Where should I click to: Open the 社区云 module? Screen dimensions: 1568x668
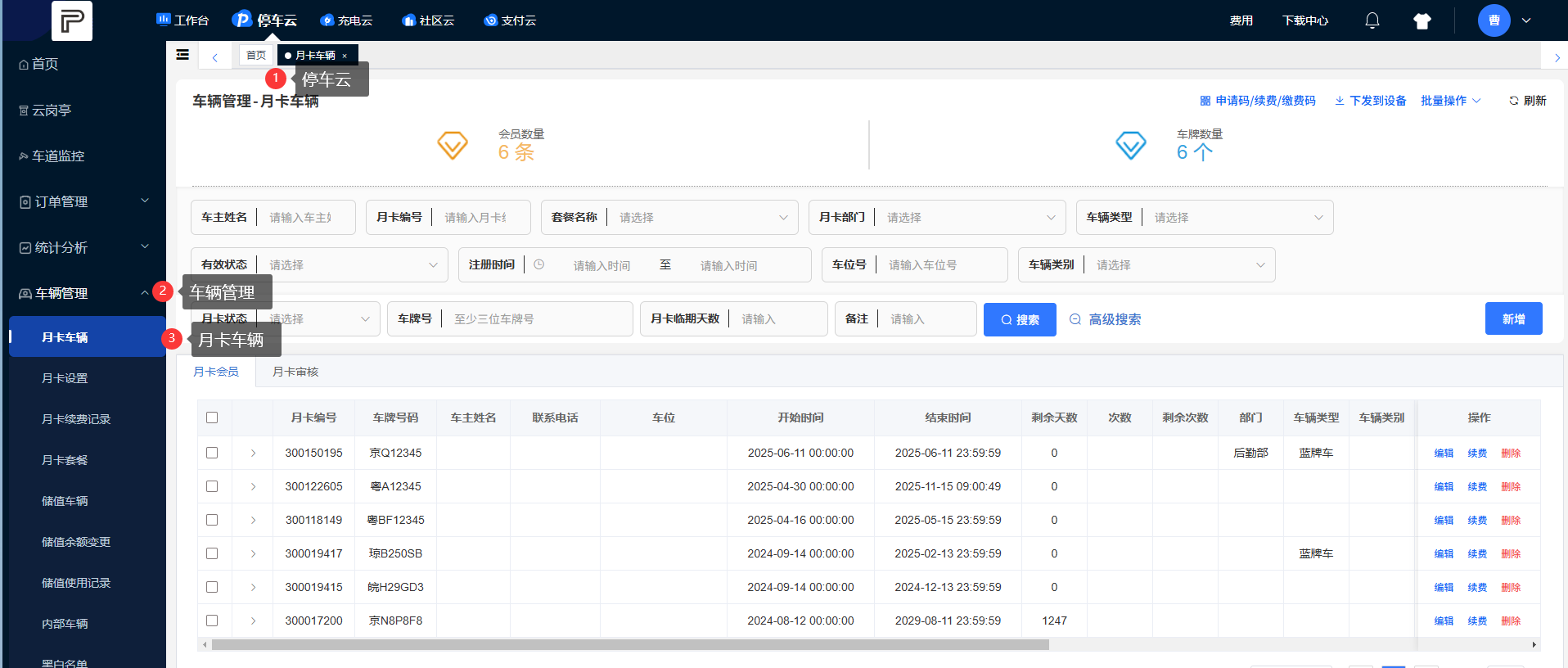(428, 20)
